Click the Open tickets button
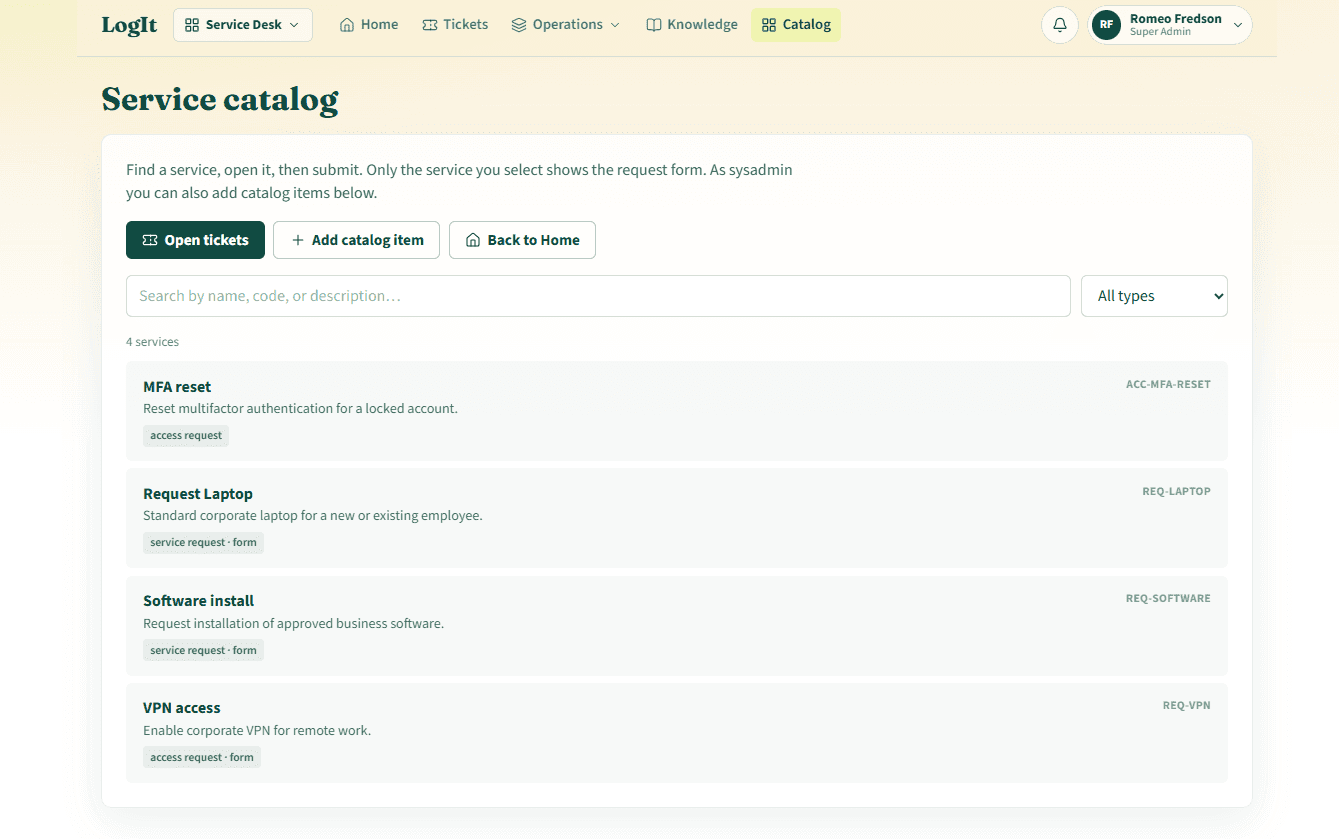Screen dimensions: 1339x839 click(x=195, y=240)
